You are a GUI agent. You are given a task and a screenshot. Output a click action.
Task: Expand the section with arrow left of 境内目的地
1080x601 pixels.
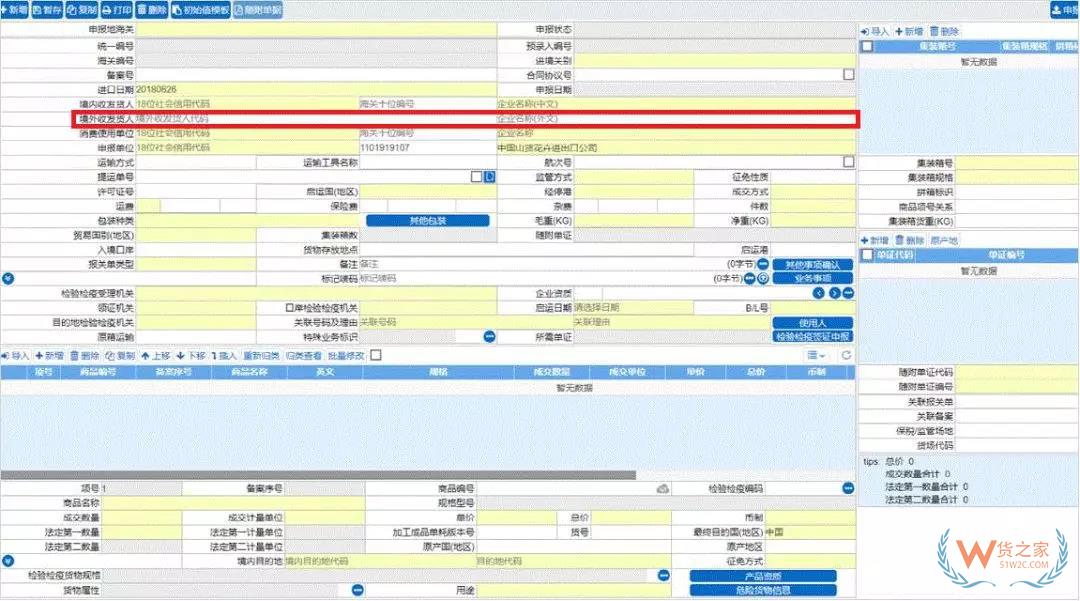pyautogui.click(x=8, y=561)
